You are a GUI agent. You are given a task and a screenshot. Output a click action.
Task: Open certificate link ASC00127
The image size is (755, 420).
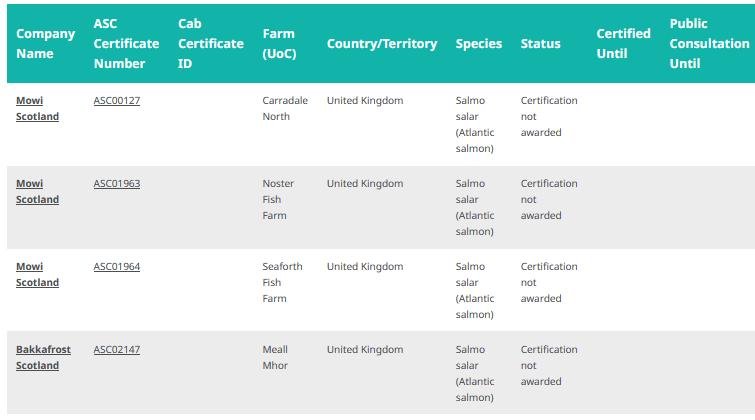pos(116,101)
